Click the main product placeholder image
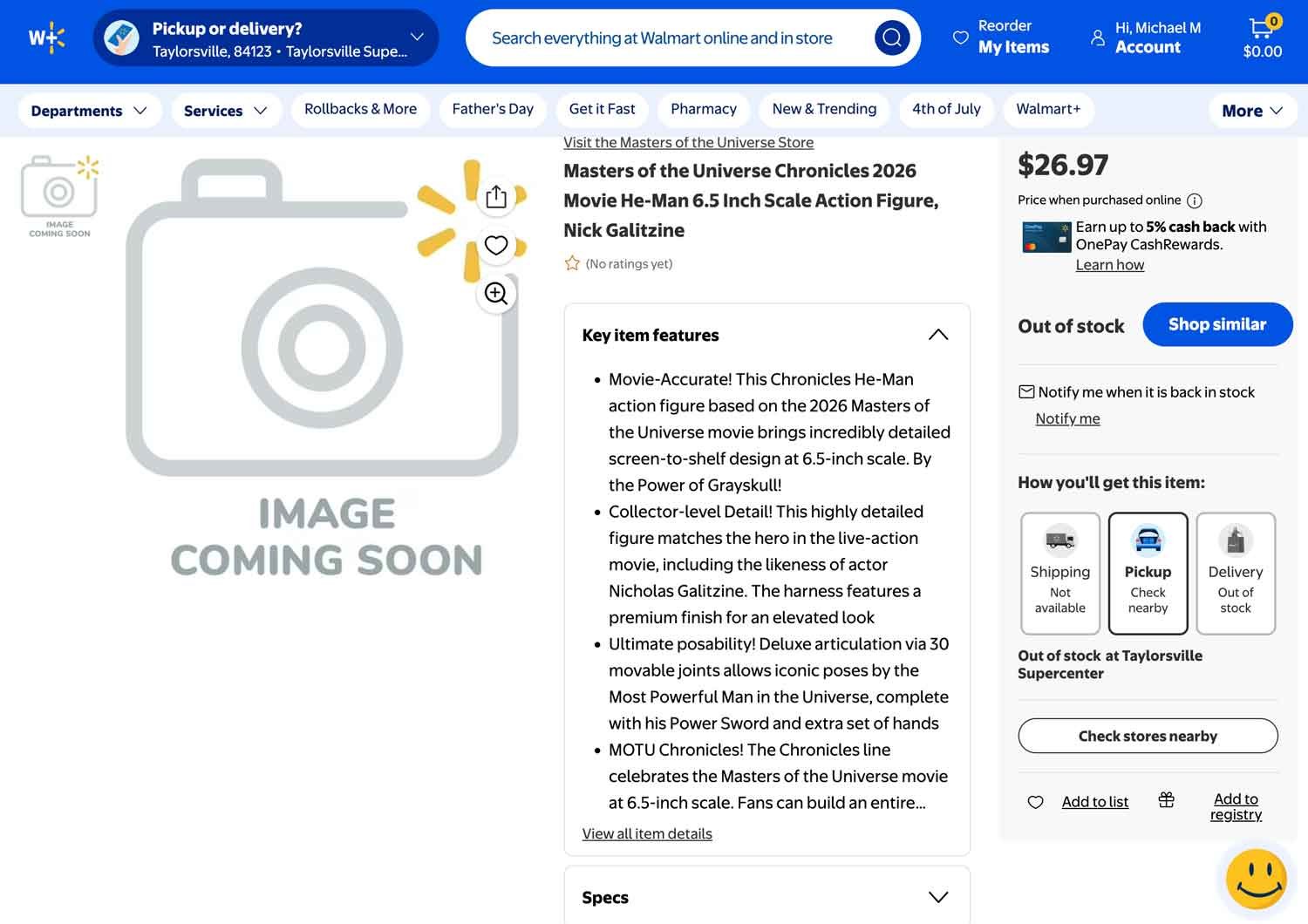 [x=324, y=368]
